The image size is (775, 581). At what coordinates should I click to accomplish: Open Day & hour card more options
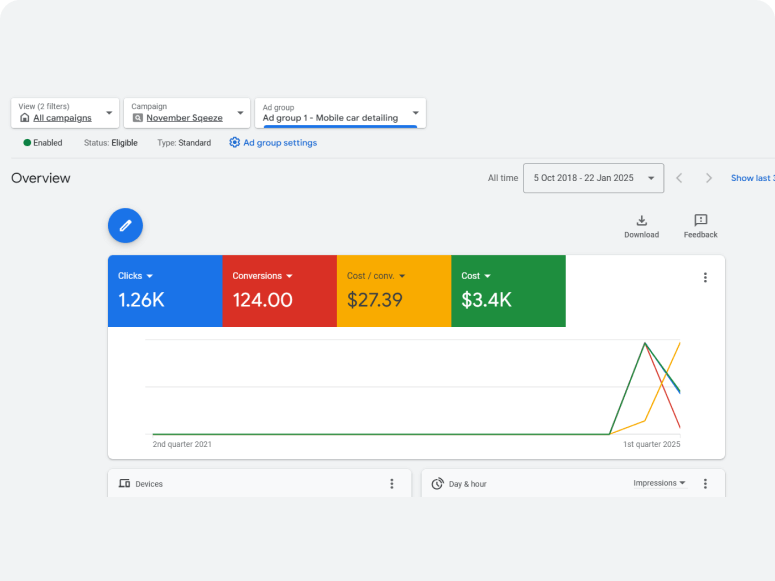(x=705, y=484)
